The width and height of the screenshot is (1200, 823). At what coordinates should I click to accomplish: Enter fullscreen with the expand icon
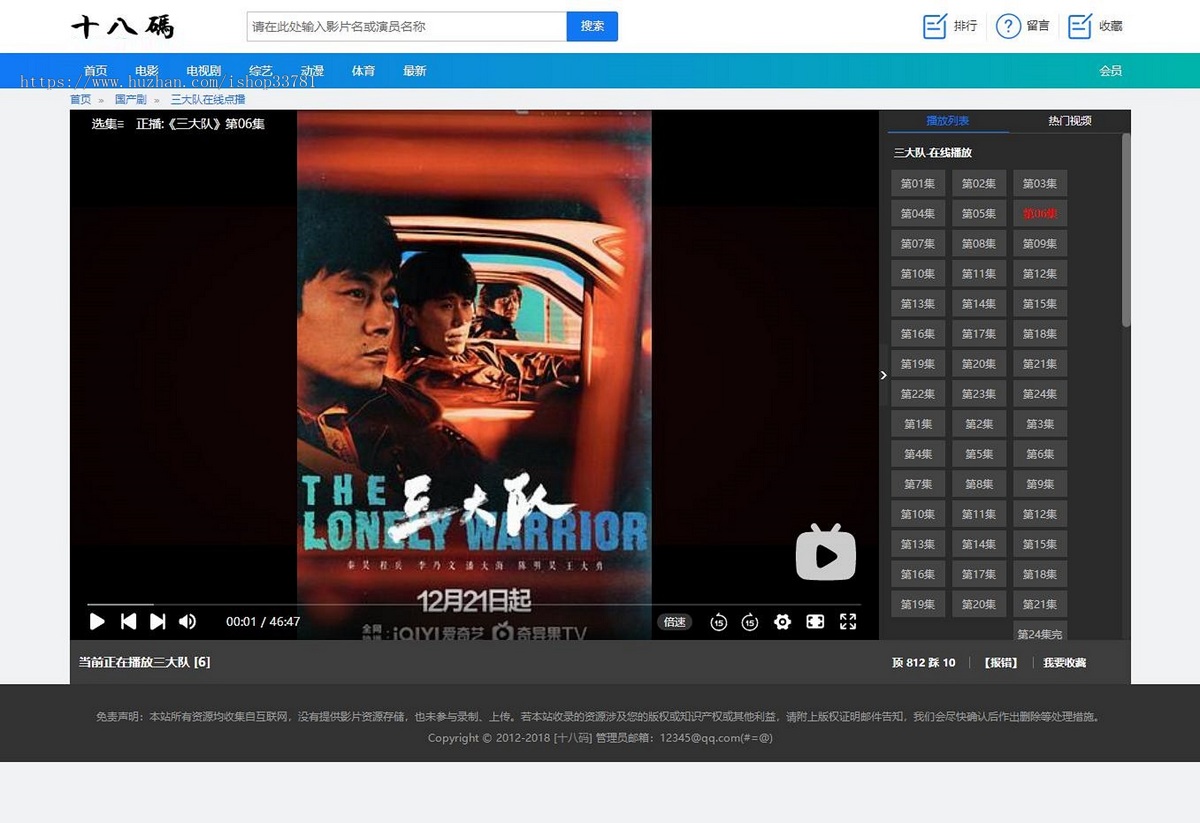tap(848, 622)
